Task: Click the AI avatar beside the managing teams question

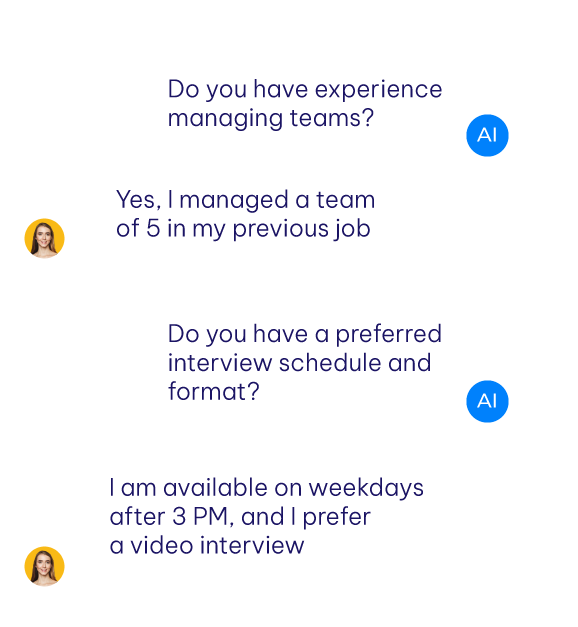Action: [x=487, y=135]
